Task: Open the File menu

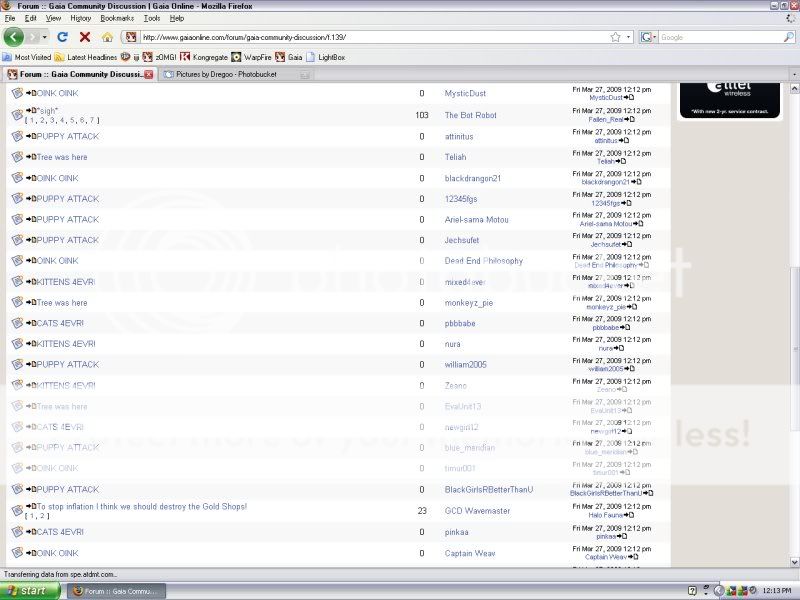Action: point(10,18)
